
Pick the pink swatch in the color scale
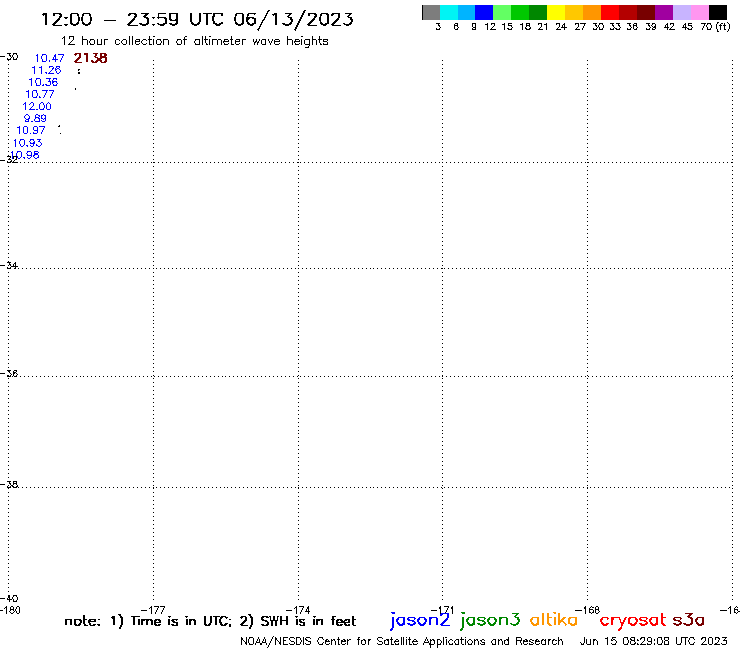pos(700,12)
